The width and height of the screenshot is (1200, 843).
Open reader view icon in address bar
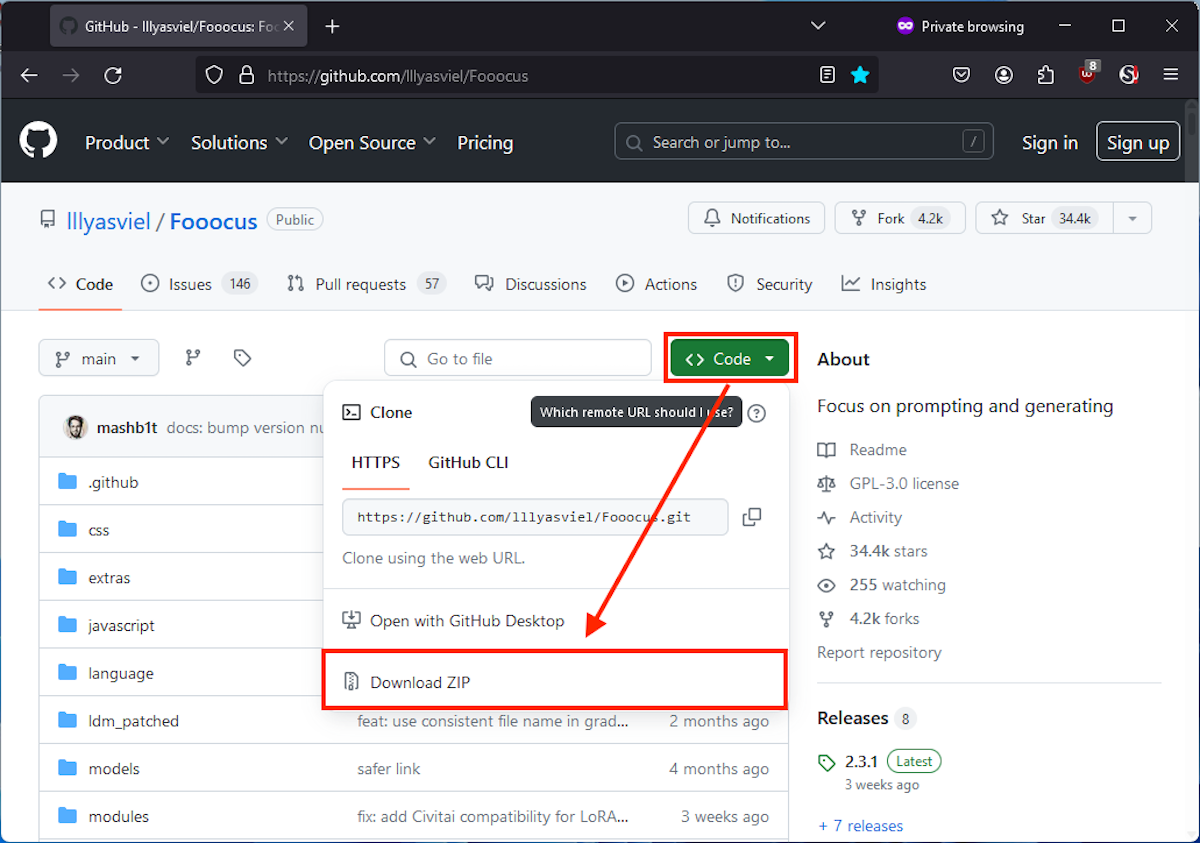click(x=827, y=75)
